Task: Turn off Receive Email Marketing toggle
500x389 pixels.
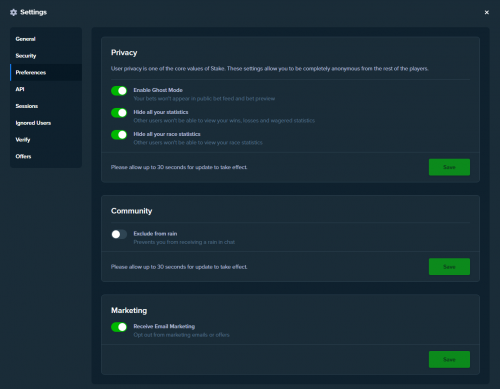Action: tap(119, 327)
